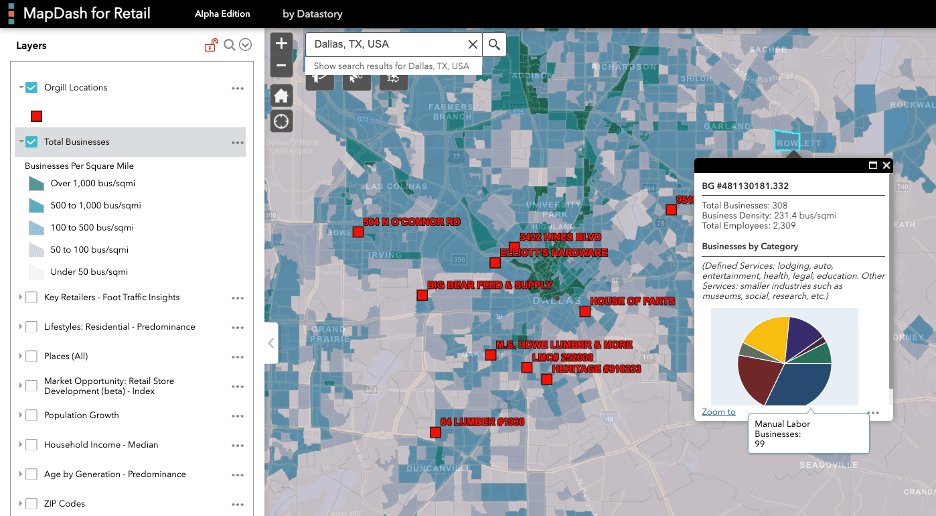
Task: Select 'Show search results for Dallas' suggestion
Action: (x=391, y=66)
